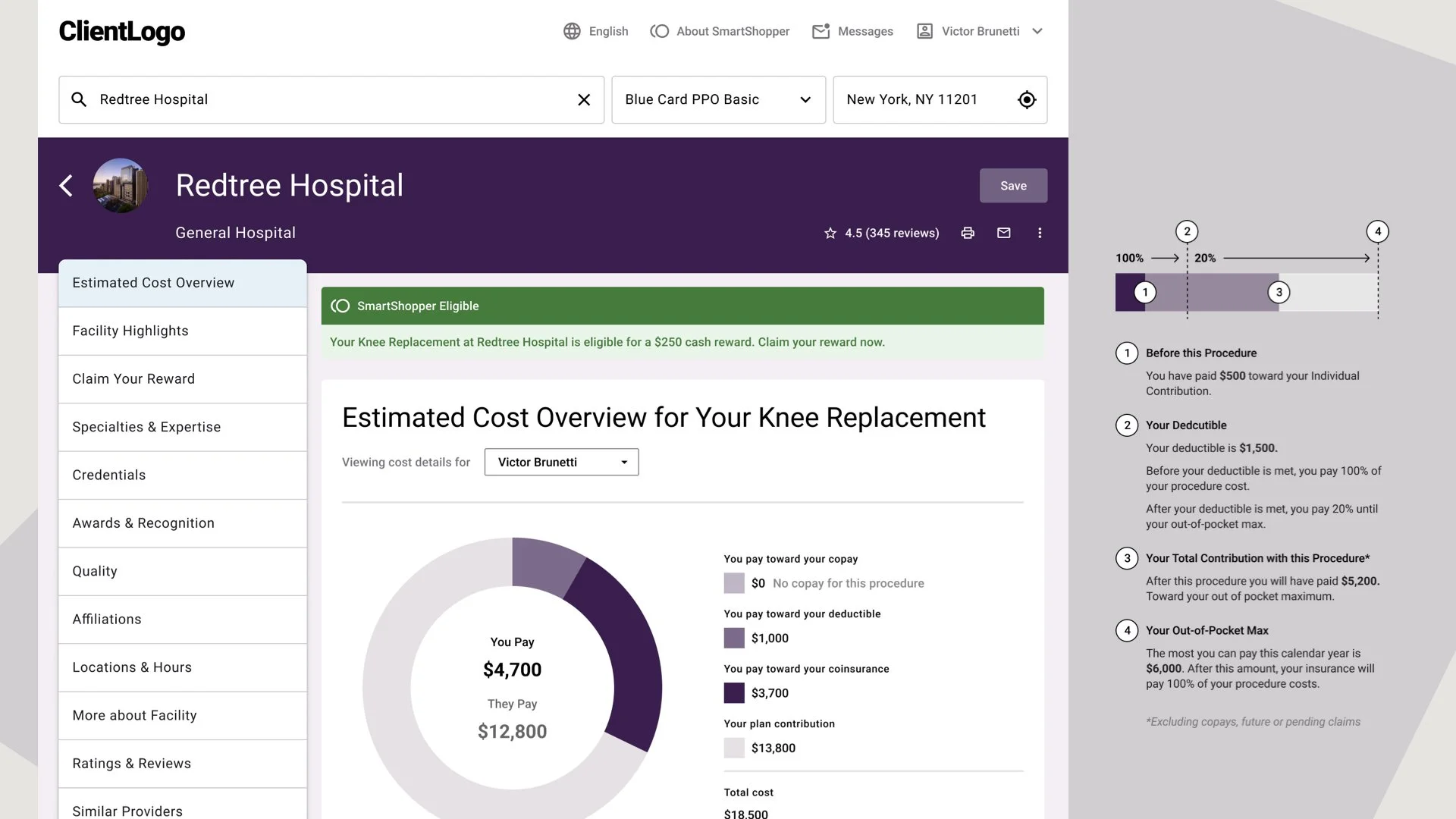
Task: Click the About SmartShopper link
Action: point(720,31)
